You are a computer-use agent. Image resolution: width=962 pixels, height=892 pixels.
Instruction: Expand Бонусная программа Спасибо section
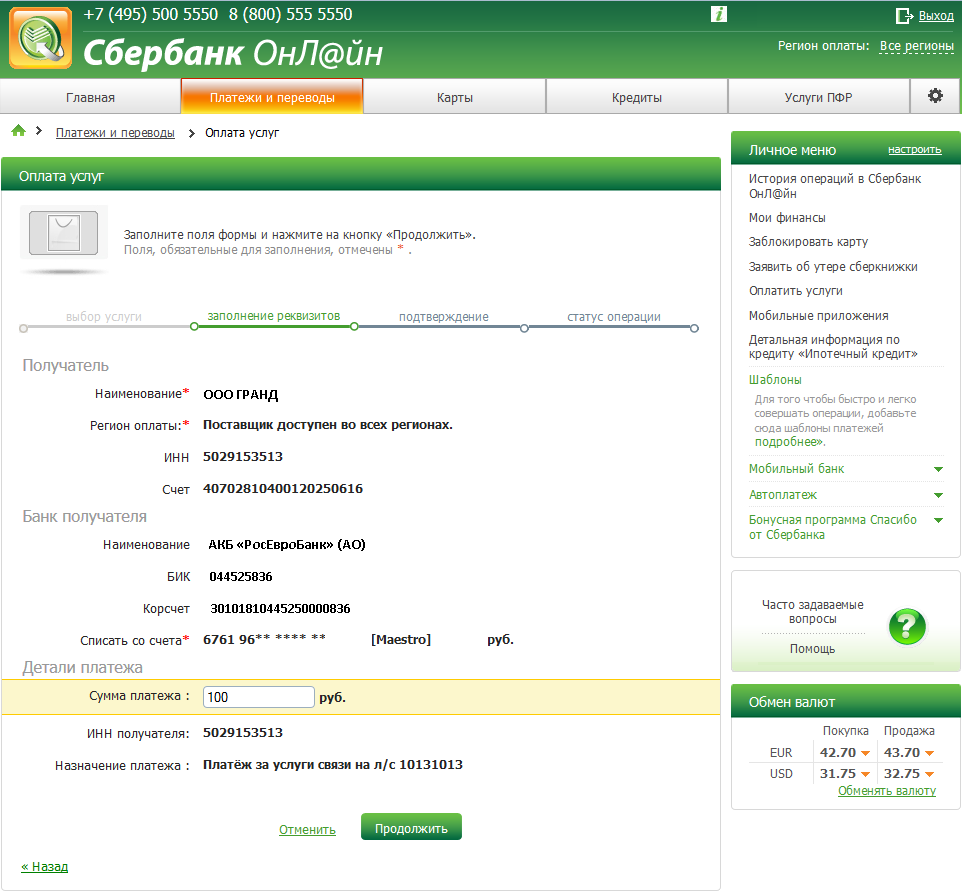pyautogui.click(x=938, y=520)
